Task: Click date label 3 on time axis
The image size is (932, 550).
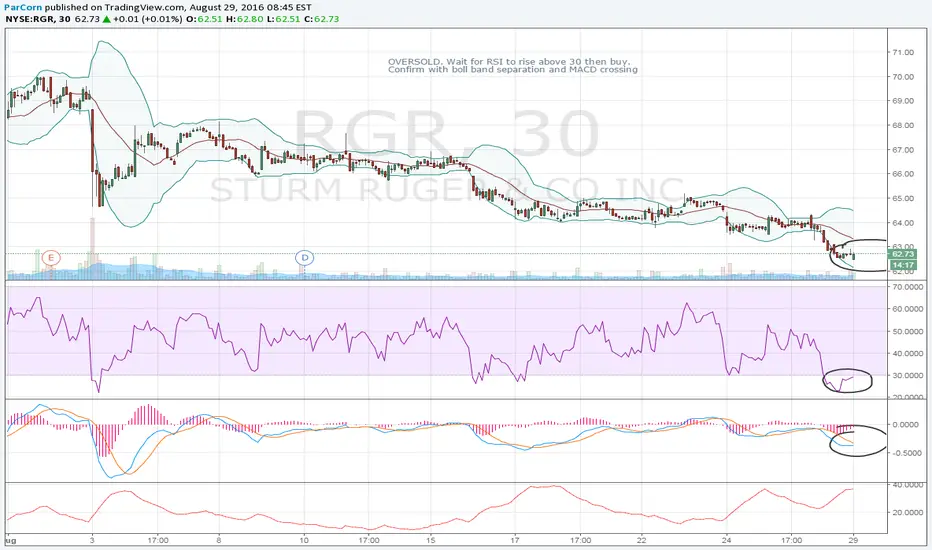Action: click(92, 540)
